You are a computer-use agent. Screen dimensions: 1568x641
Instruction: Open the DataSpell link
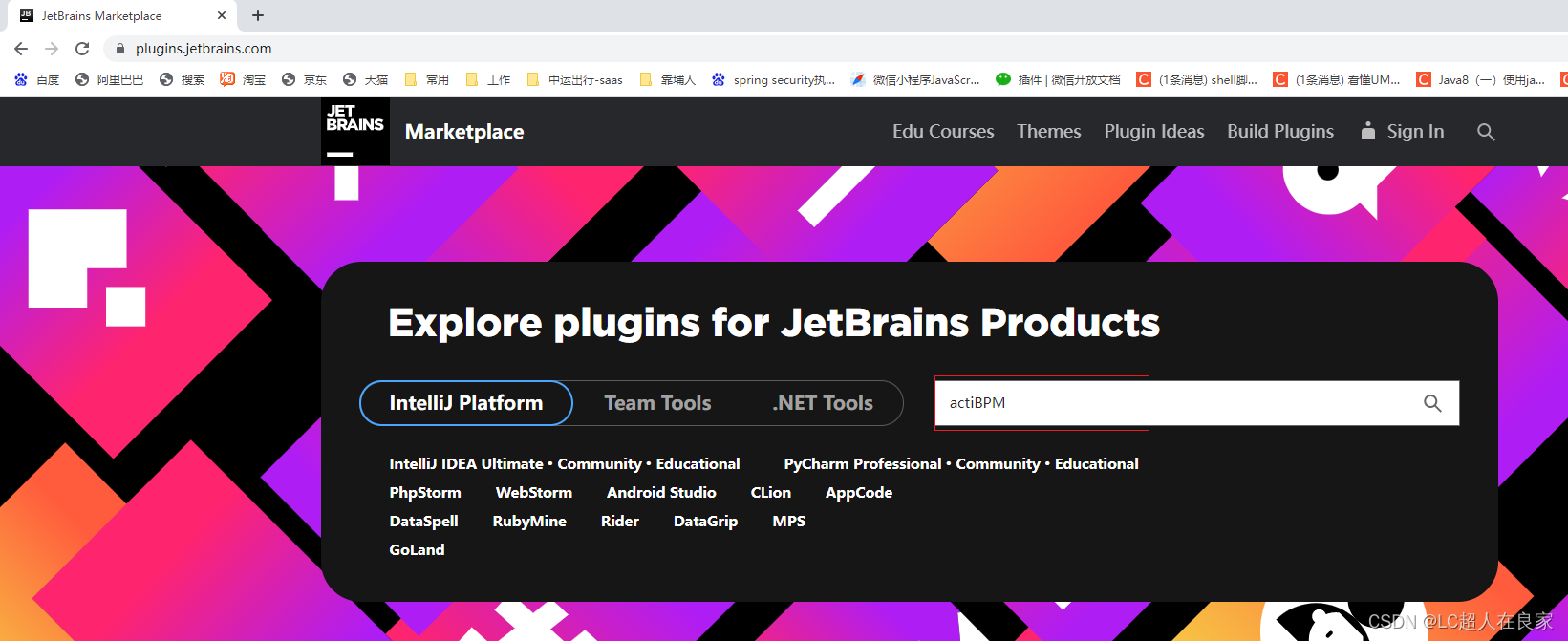click(x=424, y=522)
